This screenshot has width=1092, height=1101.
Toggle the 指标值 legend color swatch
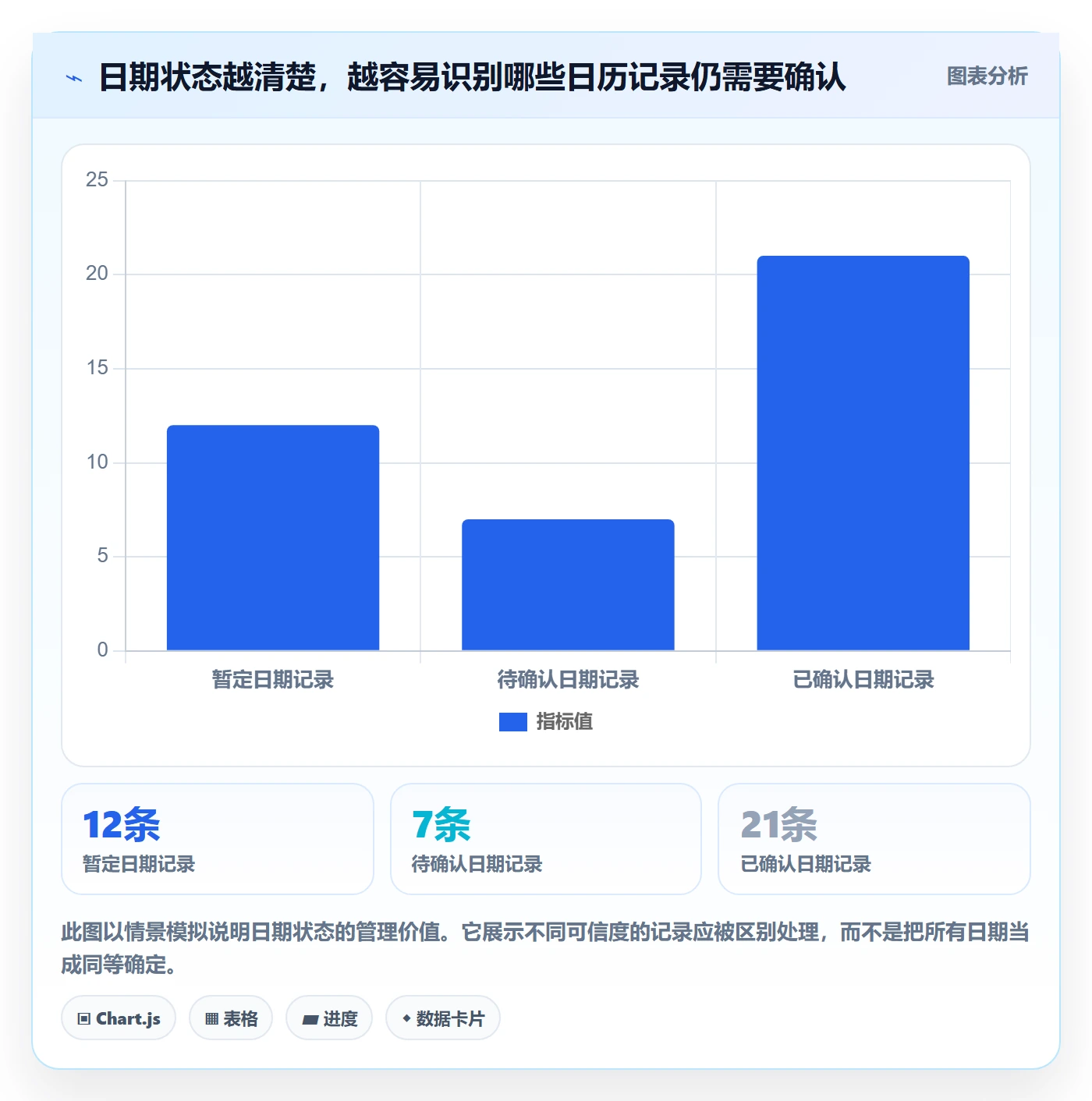click(513, 722)
